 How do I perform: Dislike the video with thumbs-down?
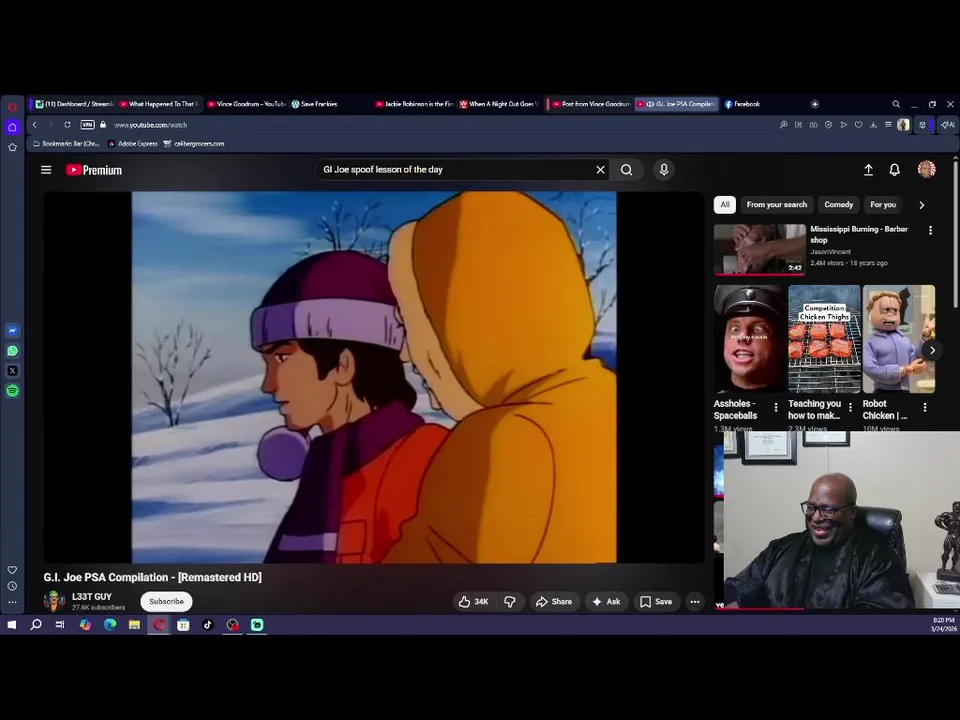tap(509, 602)
